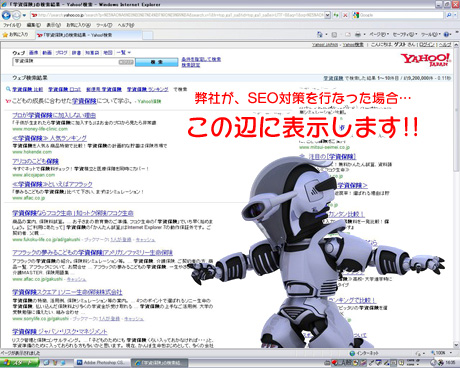Grab the vertical scrollbar thumb
Viewport: 460px width, 368px height.
[x=456, y=110]
